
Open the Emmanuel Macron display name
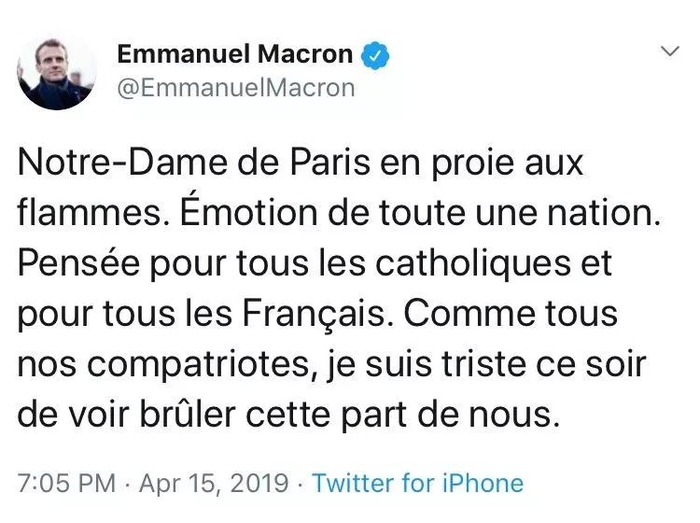coord(235,54)
